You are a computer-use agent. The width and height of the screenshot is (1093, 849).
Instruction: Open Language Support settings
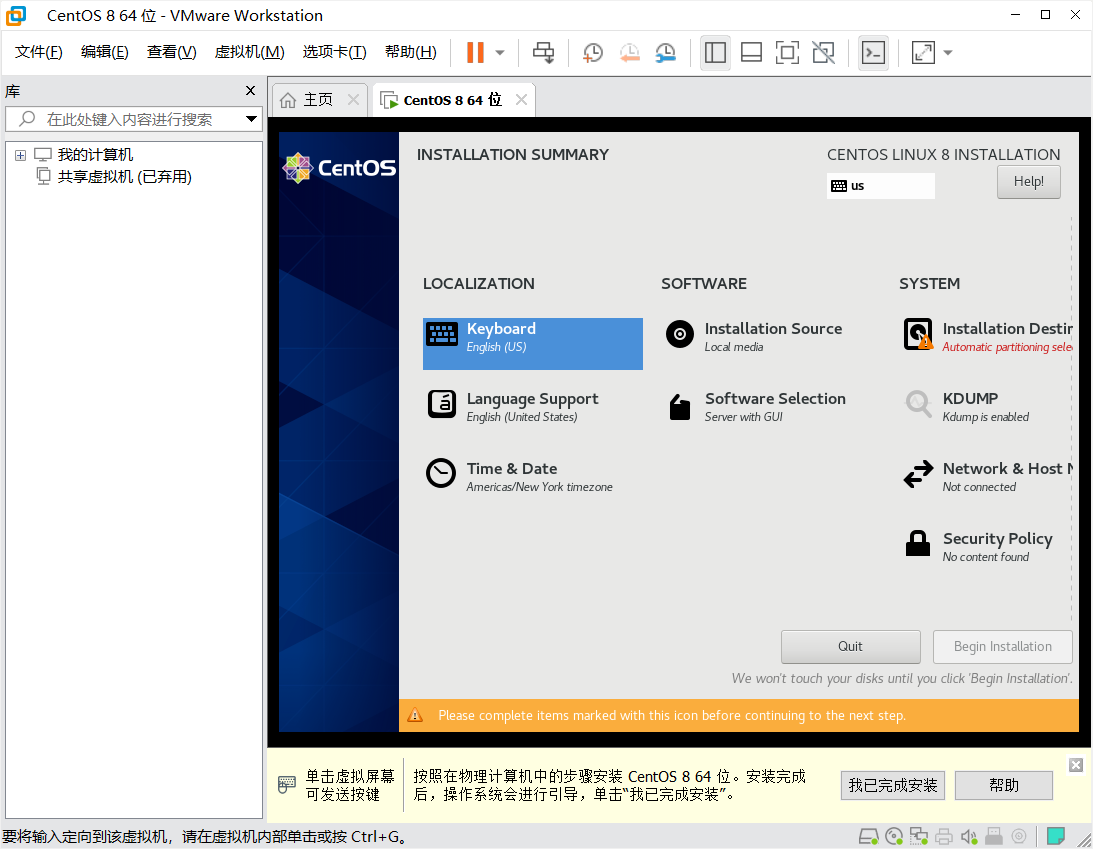pyautogui.click(x=533, y=406)
